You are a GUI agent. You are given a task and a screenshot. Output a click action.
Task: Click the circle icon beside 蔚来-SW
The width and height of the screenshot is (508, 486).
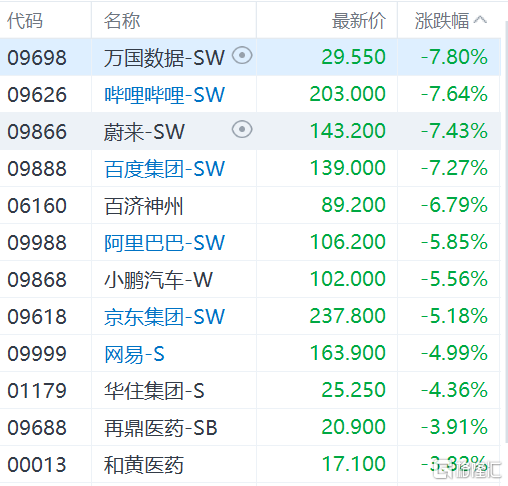click(242, 129)
